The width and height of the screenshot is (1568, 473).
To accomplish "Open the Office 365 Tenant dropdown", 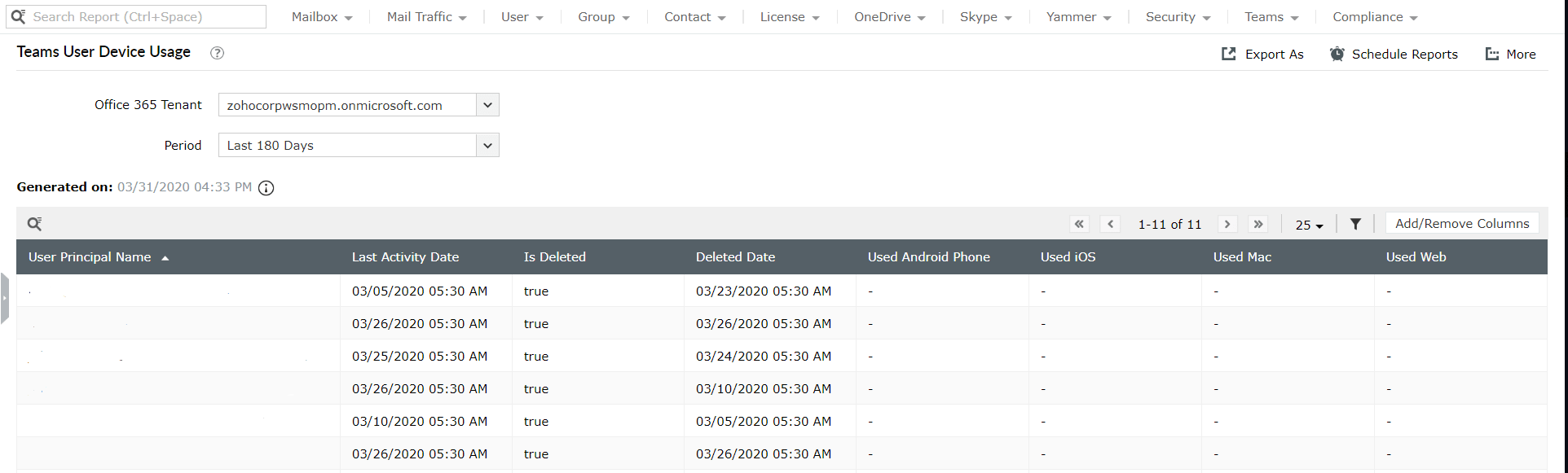I will pos(487,105).
